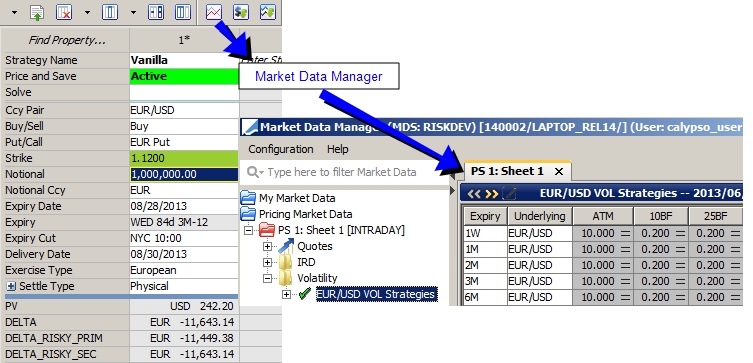The width and height of the screenshot is (753, 363).
Task: Click Expiry Date value 08/28/2013
Action: 184,206
